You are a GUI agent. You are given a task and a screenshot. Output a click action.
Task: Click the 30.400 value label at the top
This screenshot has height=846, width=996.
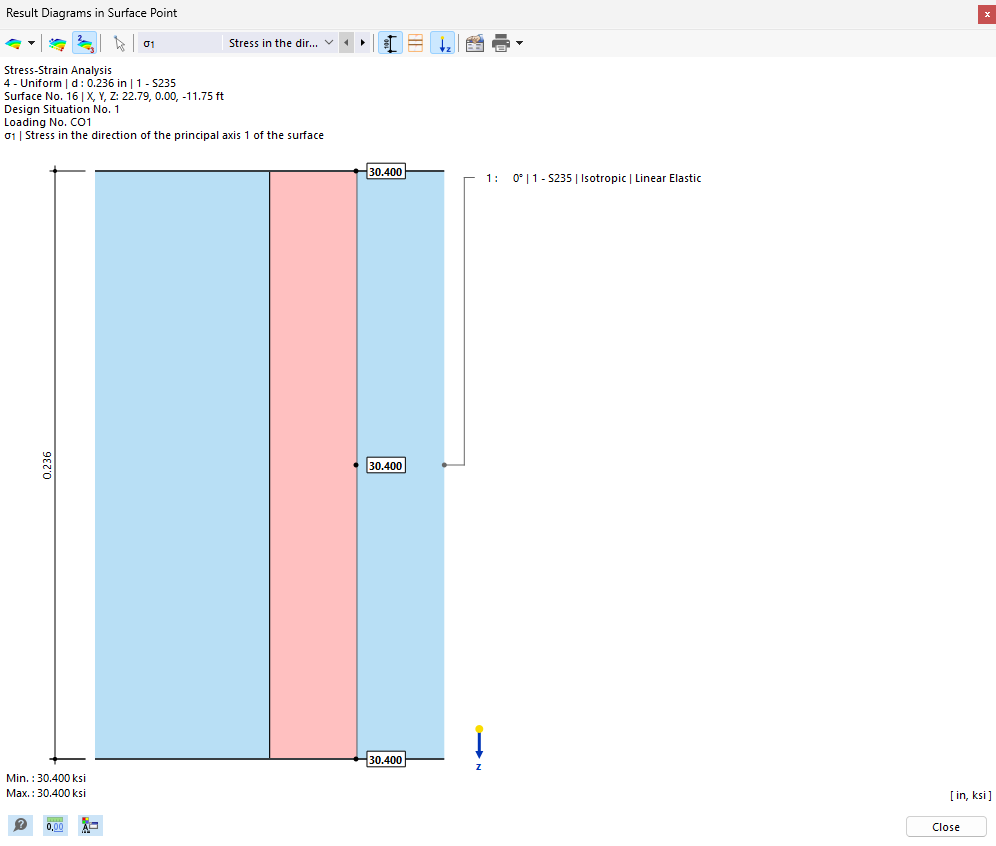click(x=385, y=171)
